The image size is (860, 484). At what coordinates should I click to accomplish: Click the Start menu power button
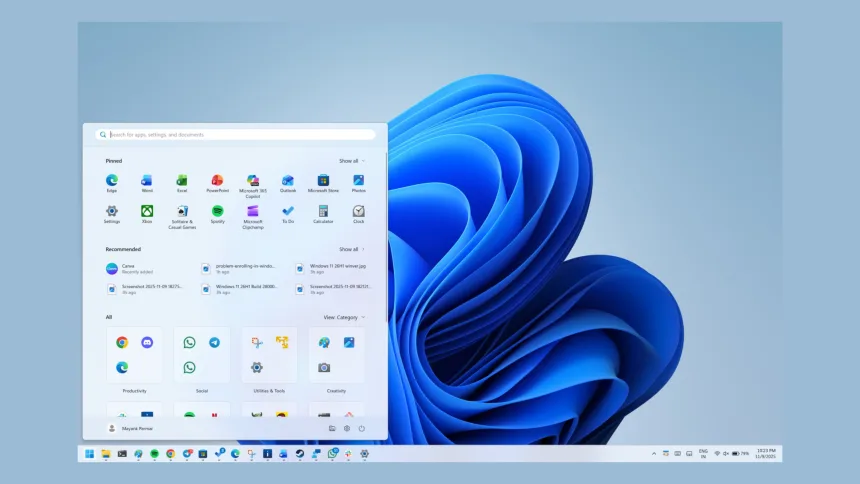click(361, 429)
